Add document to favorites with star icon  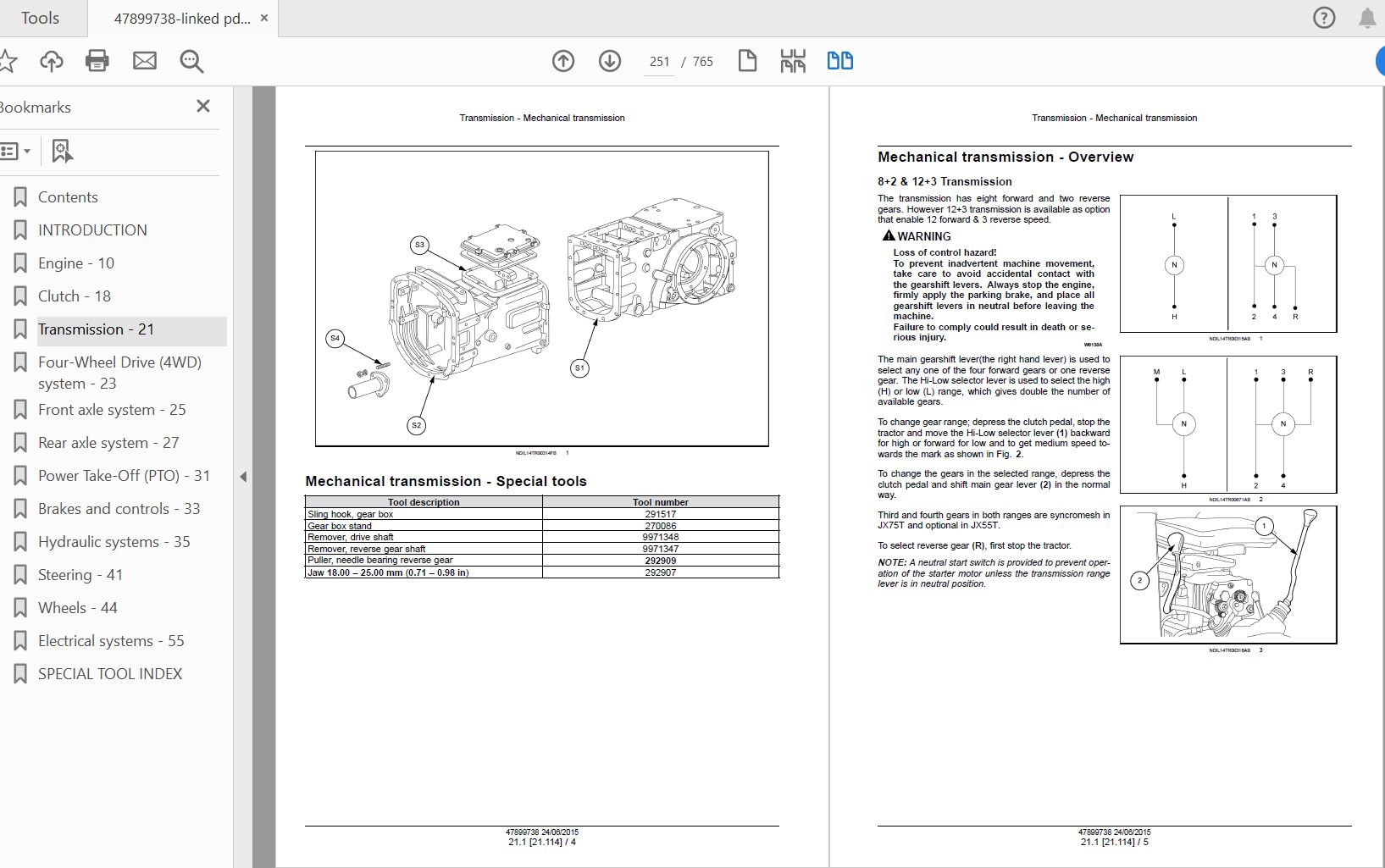10,61
